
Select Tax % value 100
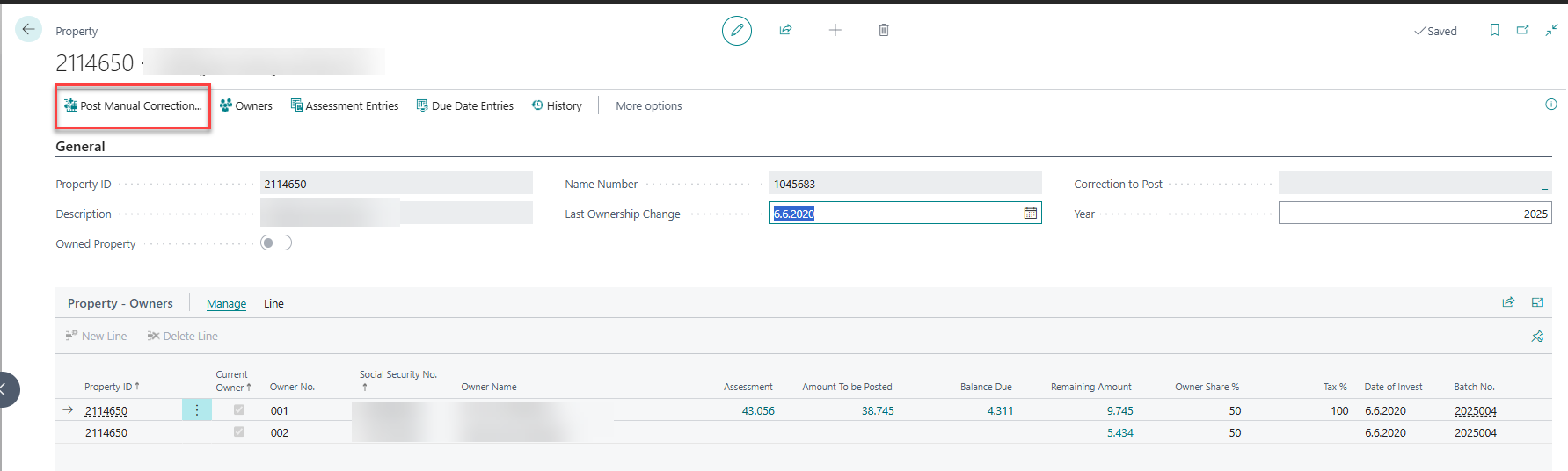point(1339,410)
